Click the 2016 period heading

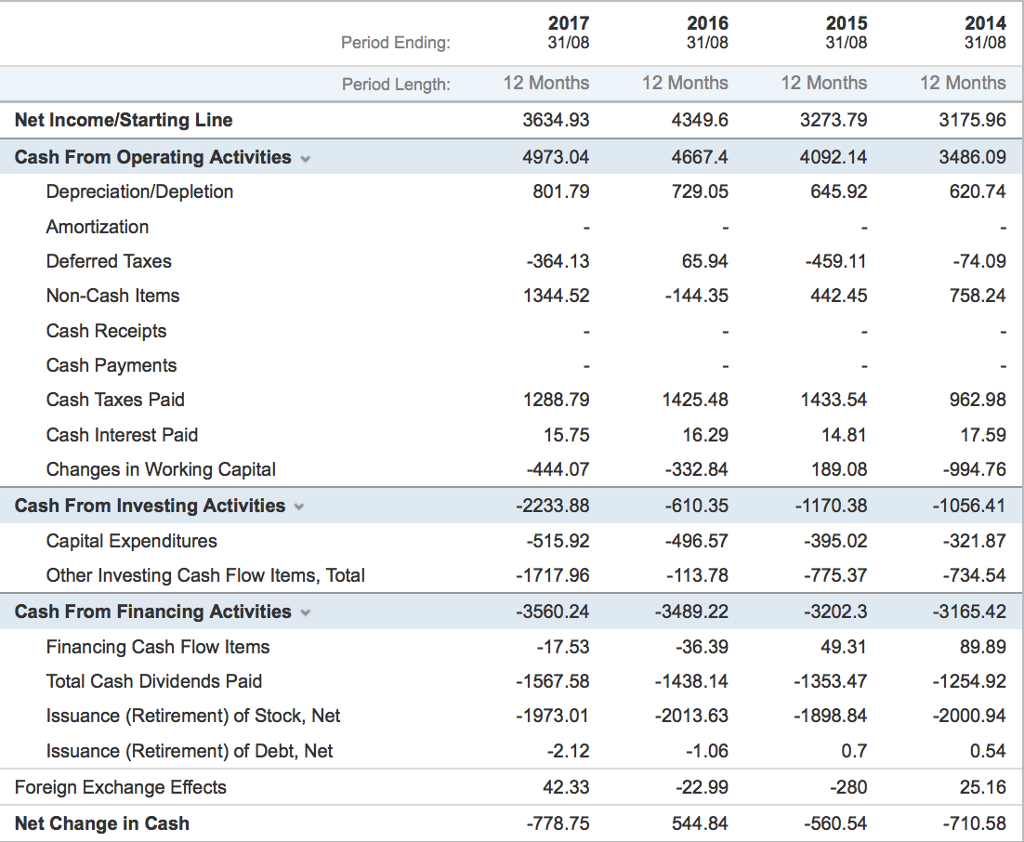(707, 22)
